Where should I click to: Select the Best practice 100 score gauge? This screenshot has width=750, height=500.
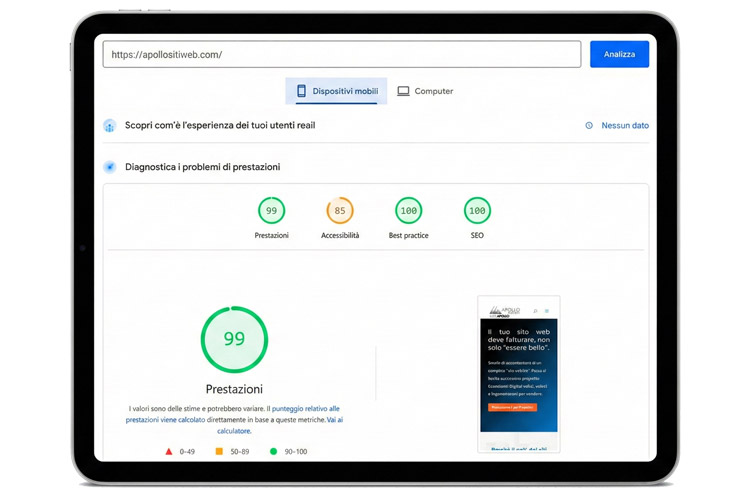[408, 211]
